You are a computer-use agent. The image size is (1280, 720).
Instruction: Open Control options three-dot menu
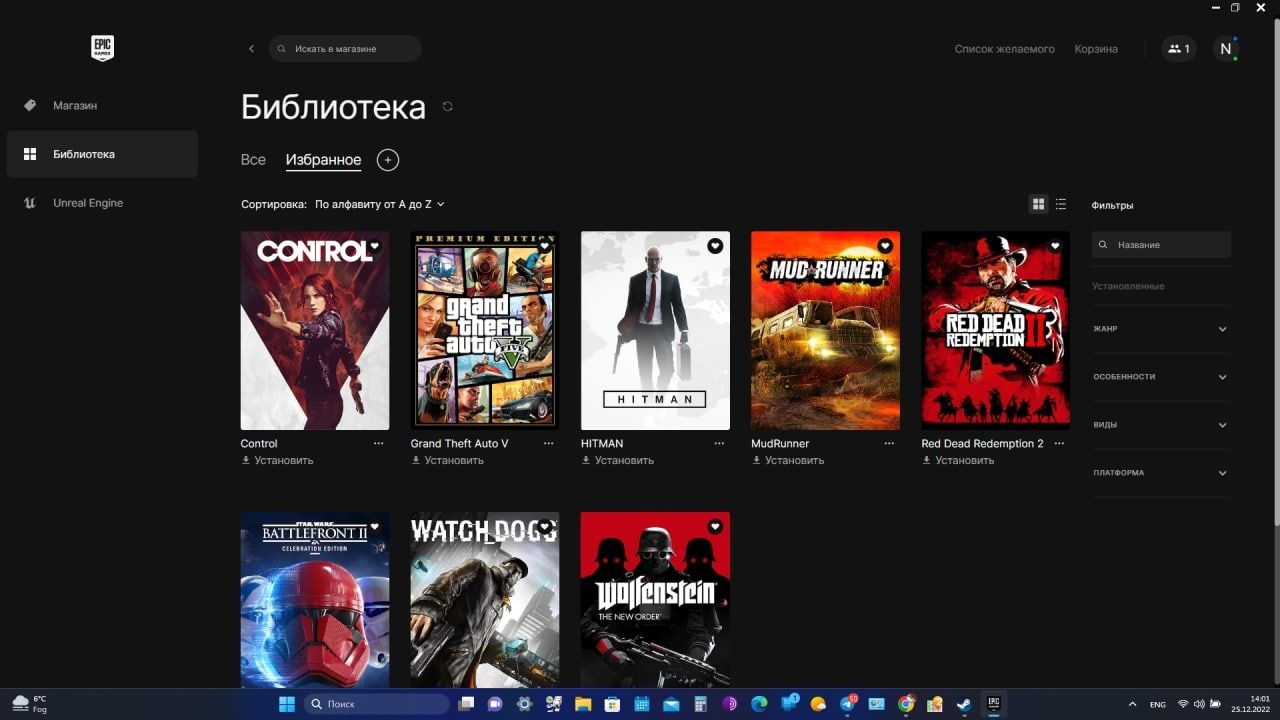(378, 443)
